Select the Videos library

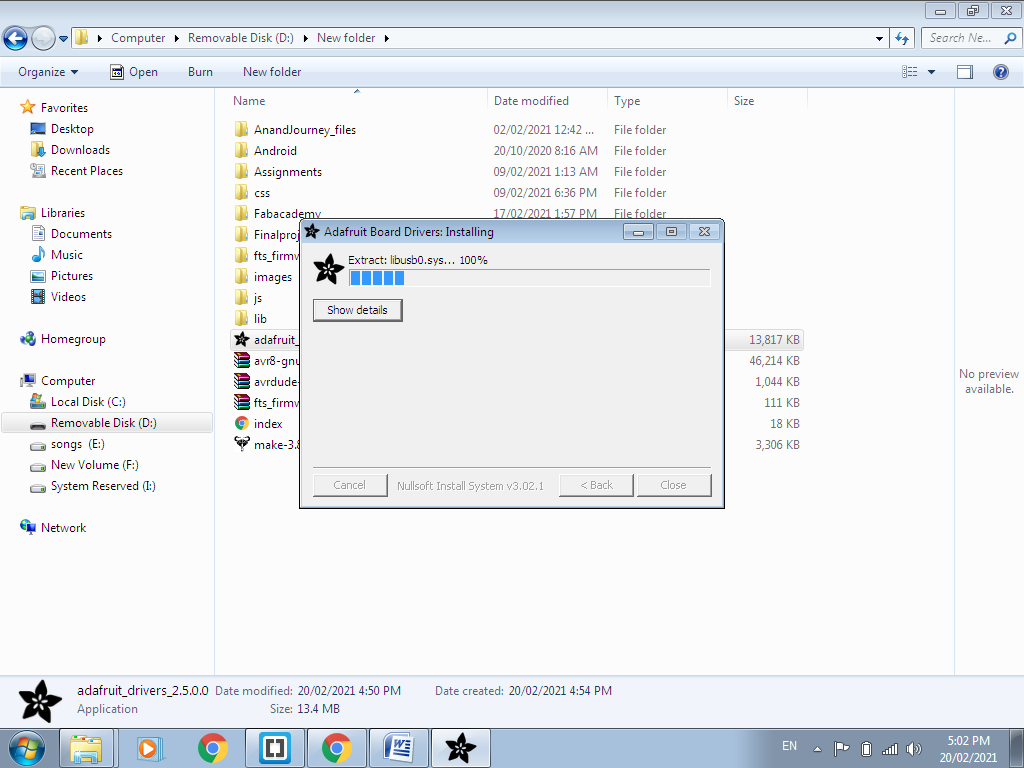point(68,296)
